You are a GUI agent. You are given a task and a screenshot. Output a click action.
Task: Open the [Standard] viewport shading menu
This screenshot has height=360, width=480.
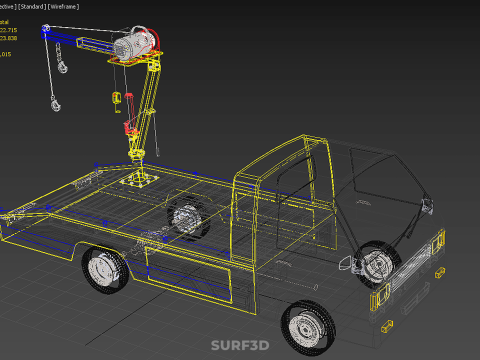32,7
